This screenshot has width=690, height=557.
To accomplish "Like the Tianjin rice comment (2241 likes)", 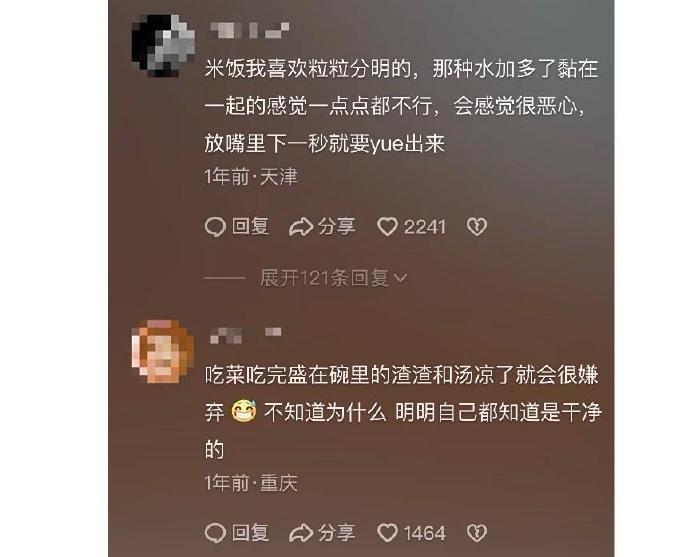I will (387, 227).
